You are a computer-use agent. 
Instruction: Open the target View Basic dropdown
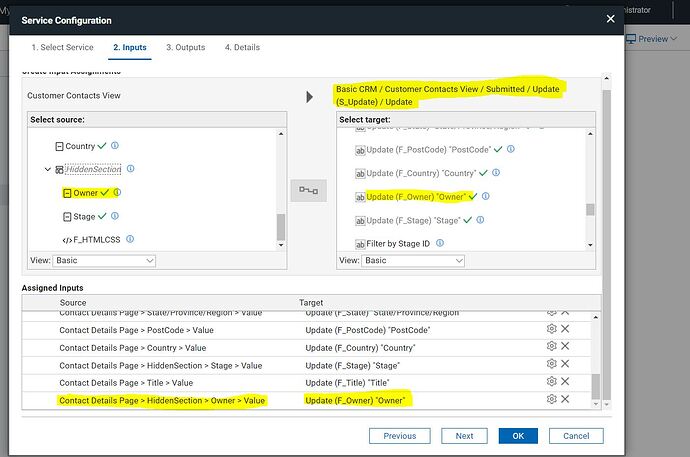(x=413, y=260)
